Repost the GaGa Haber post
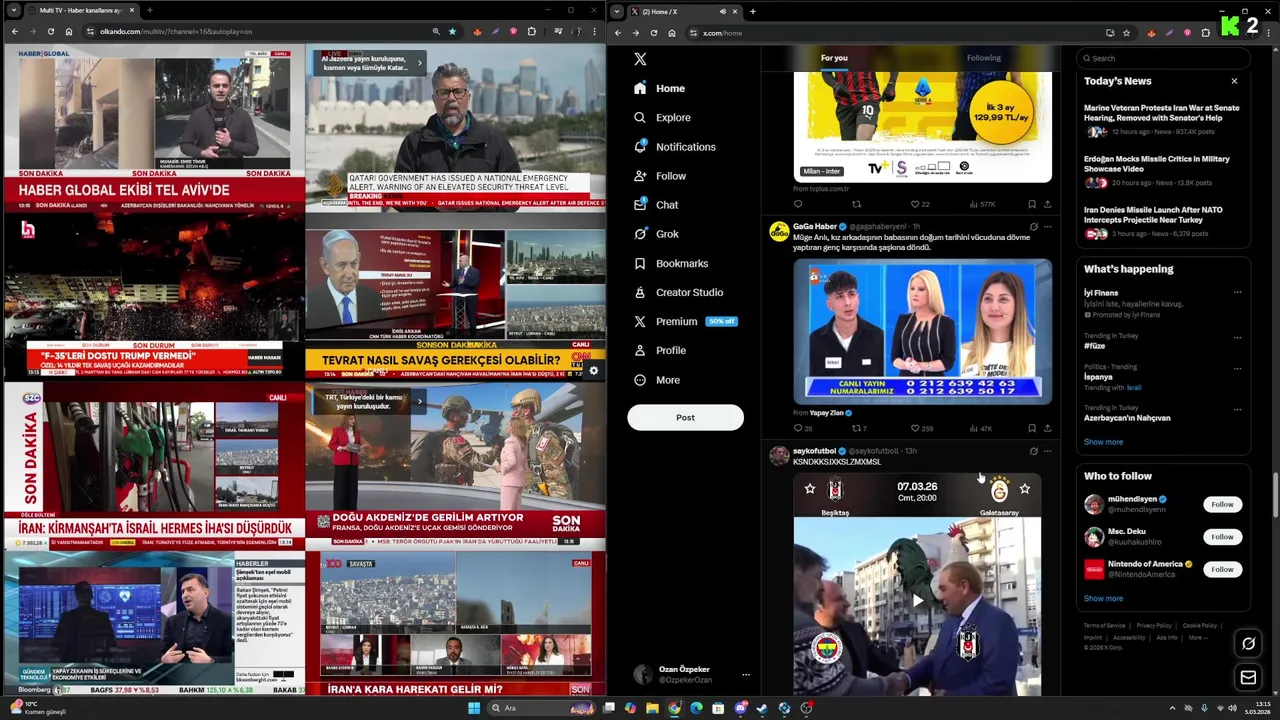This screenshot has height=720, width=1280. (x=856, y=428)
